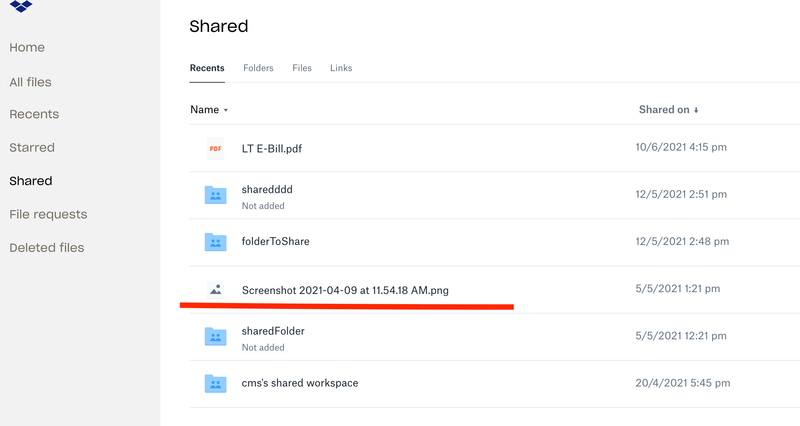
Task: Click the Dropbox logo icon
Action: pos(21,7)
